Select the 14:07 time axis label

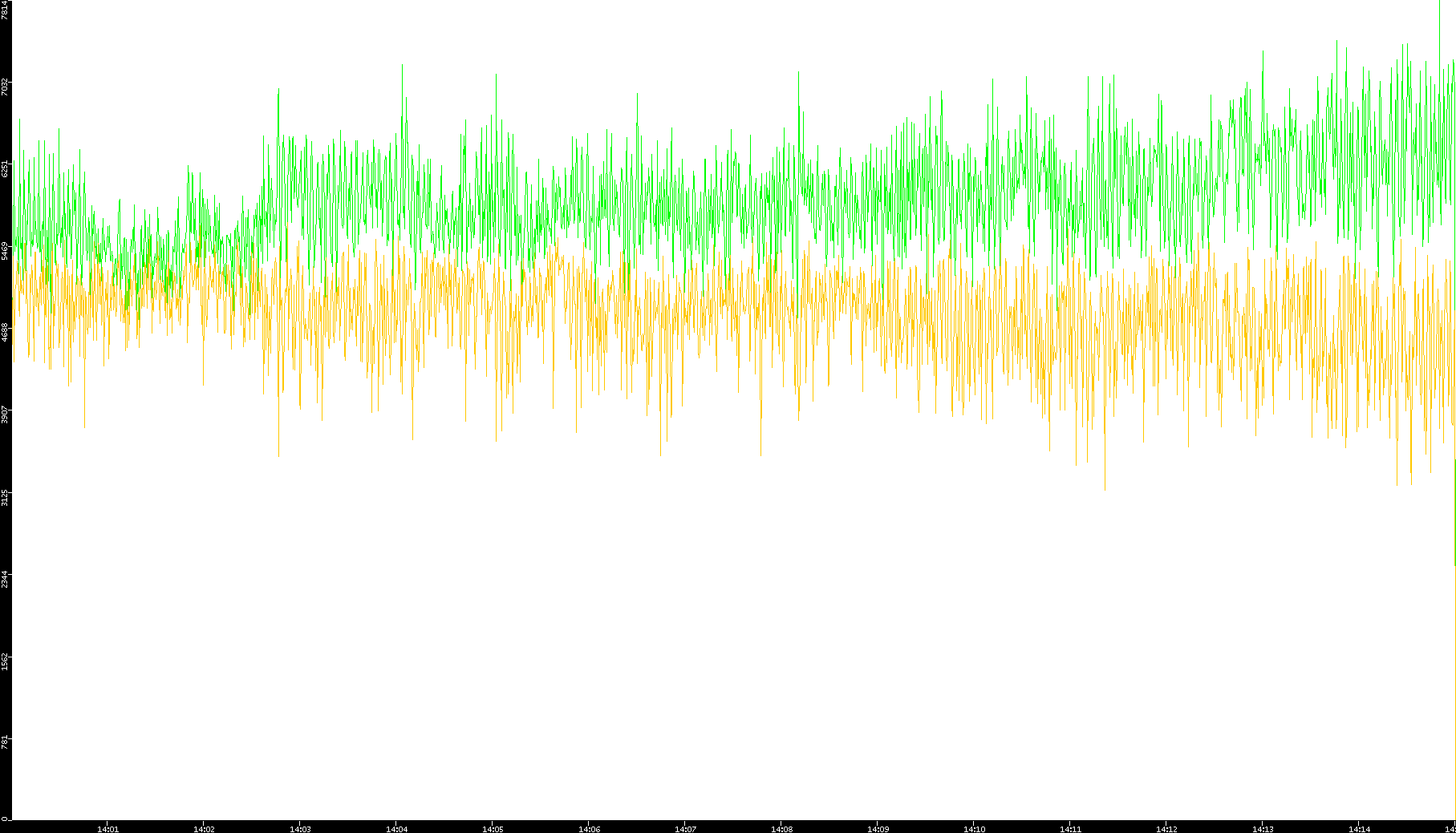point(685,828)
